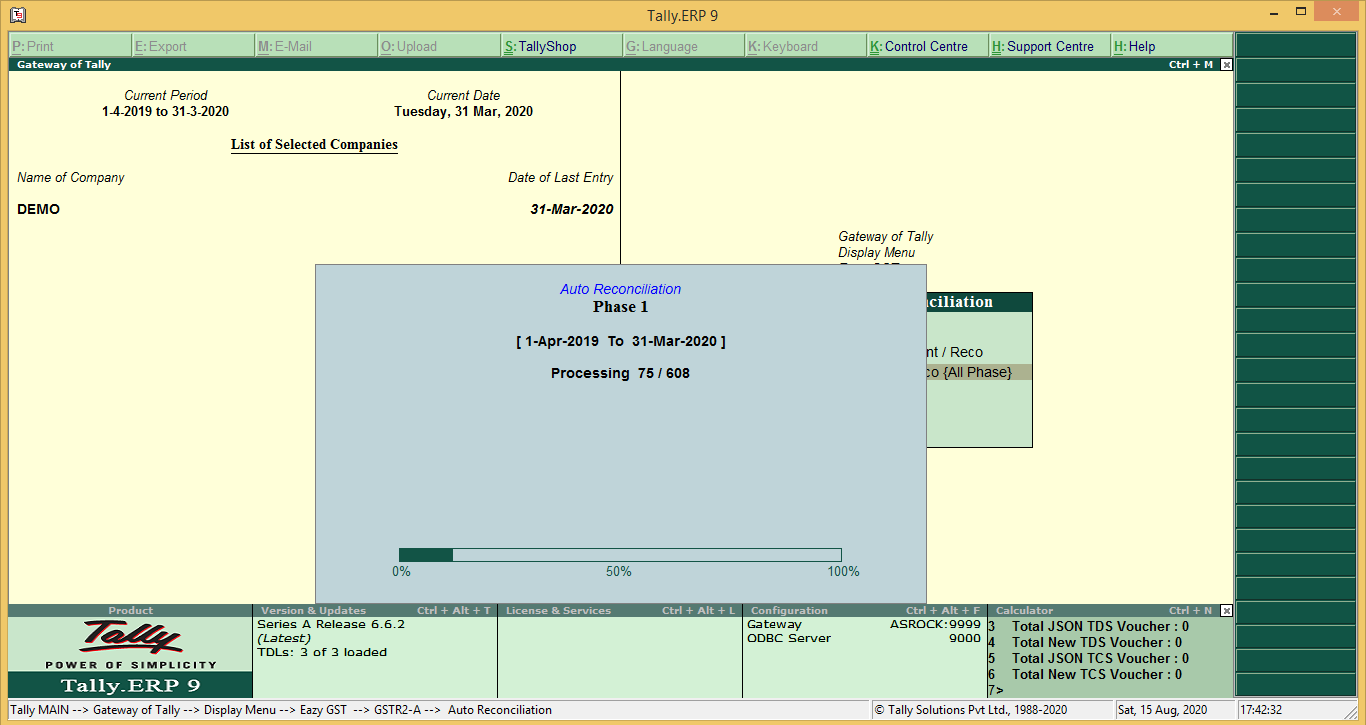Viewport: 1366px width, 725px height.
Task: Click Series A Release 6.6.2 text
Action: (x=331, y=624)
